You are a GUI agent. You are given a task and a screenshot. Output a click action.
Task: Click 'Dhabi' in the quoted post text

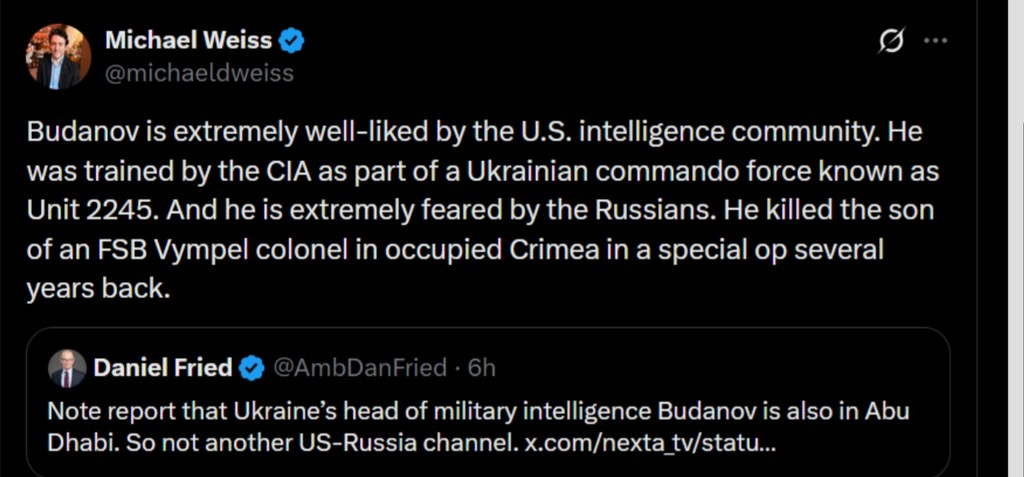(x=77, y=441)
